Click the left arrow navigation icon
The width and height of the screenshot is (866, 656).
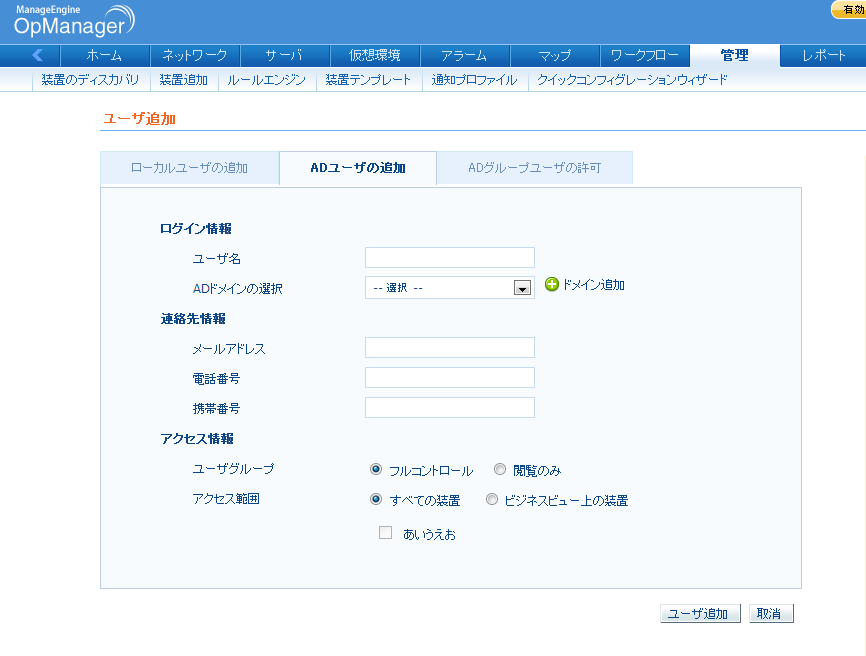click(x=38, y=56)
